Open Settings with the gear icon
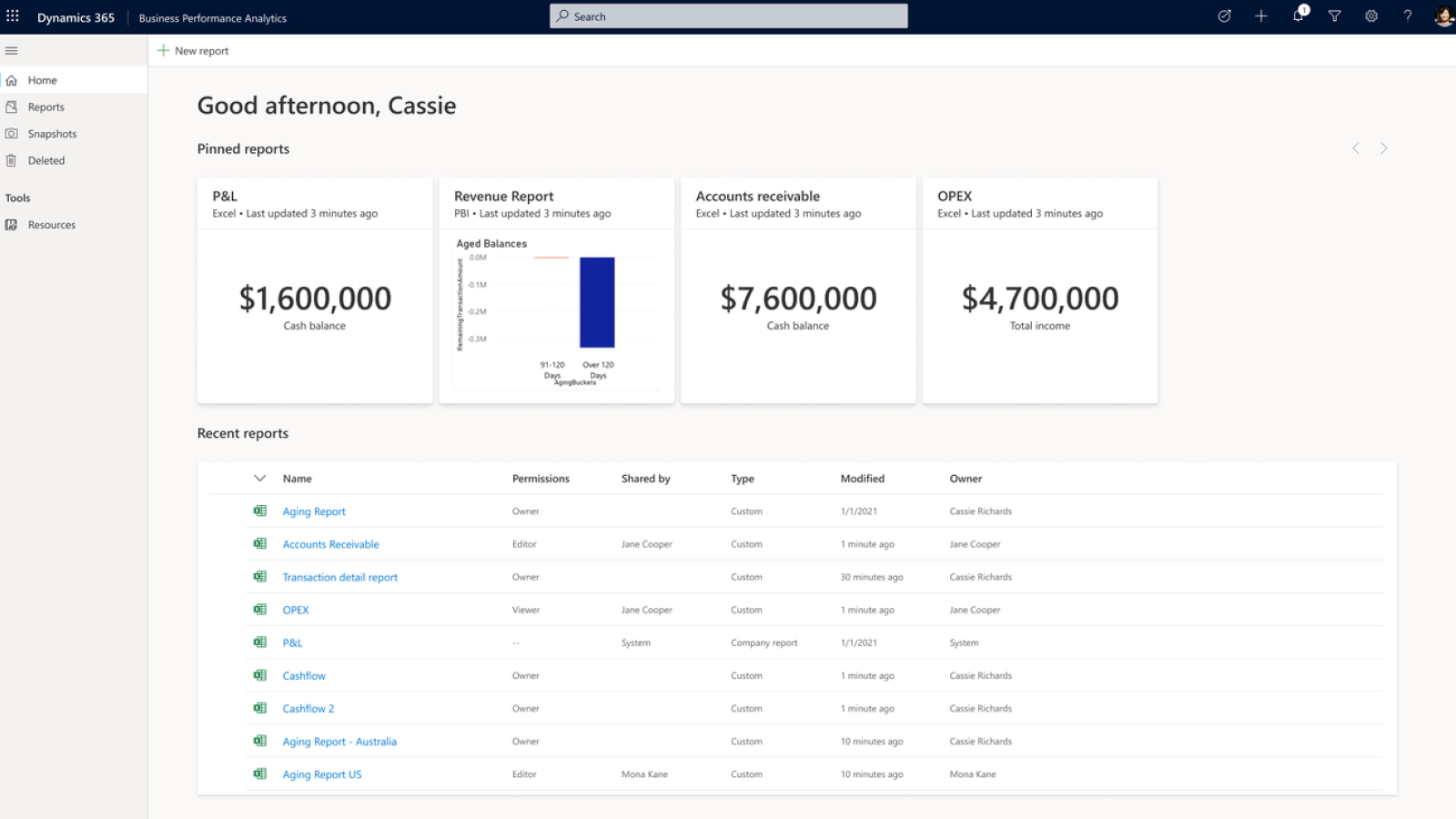Image resolution: width=1456 pixels, height=819 pixels. [1370, 15]
